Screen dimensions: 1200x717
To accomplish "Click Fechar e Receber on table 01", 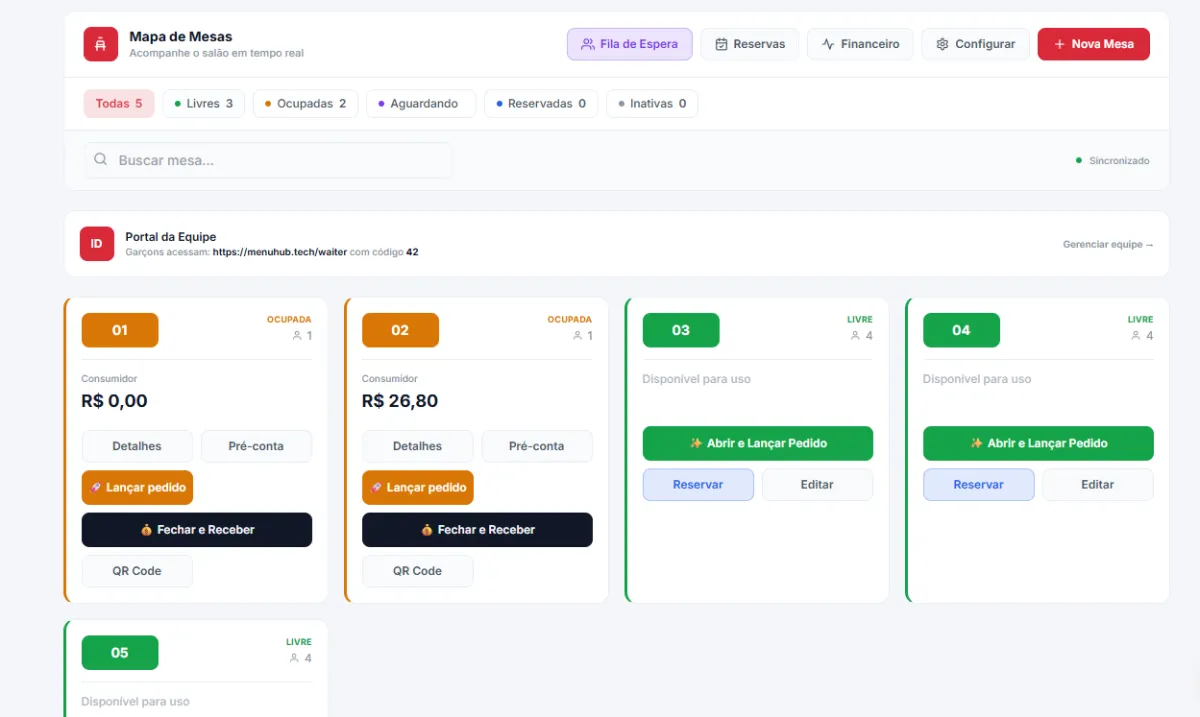I will tap(197, 530).
